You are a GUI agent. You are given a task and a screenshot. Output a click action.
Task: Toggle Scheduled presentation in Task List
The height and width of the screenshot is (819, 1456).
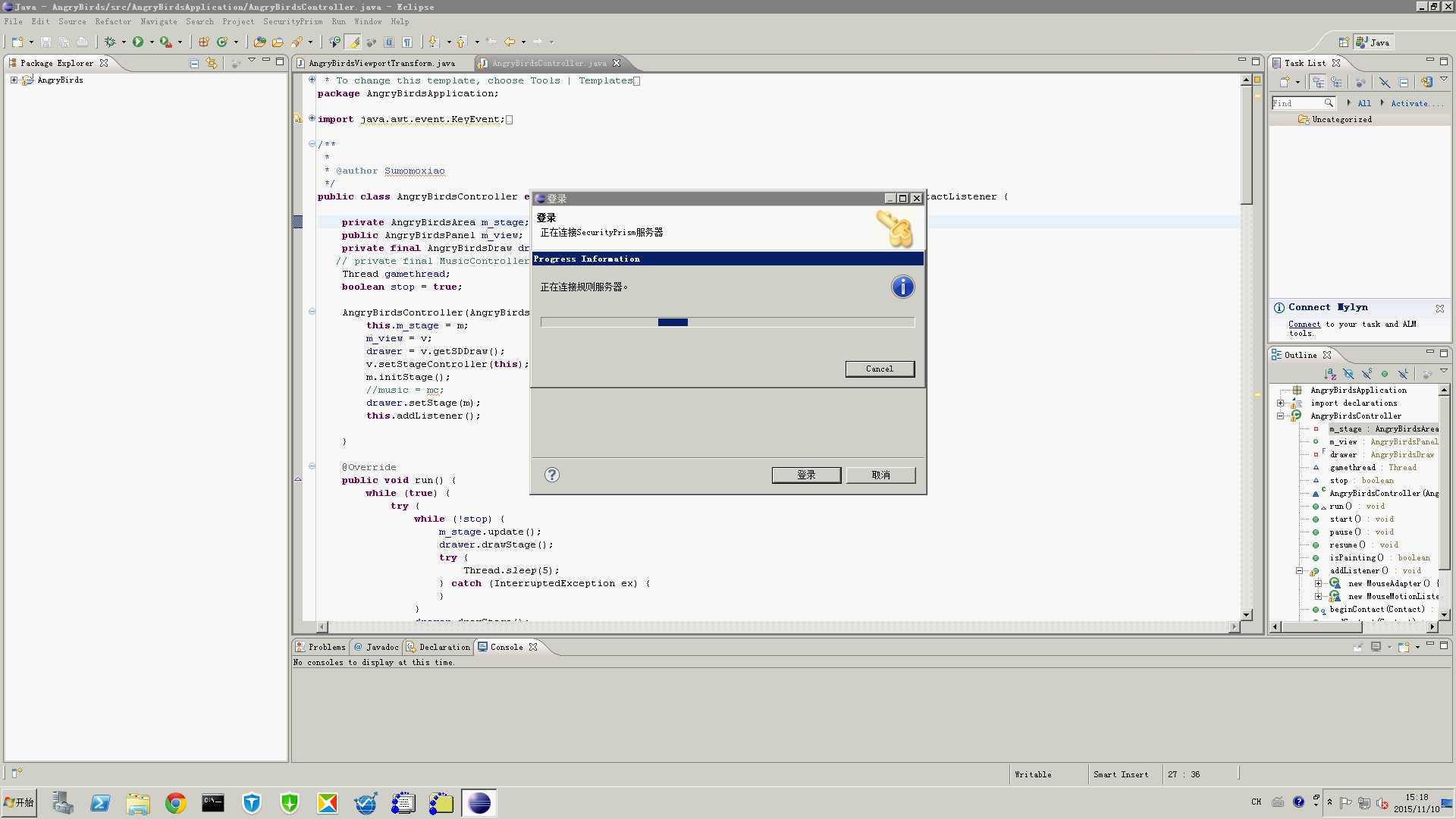1336,82
